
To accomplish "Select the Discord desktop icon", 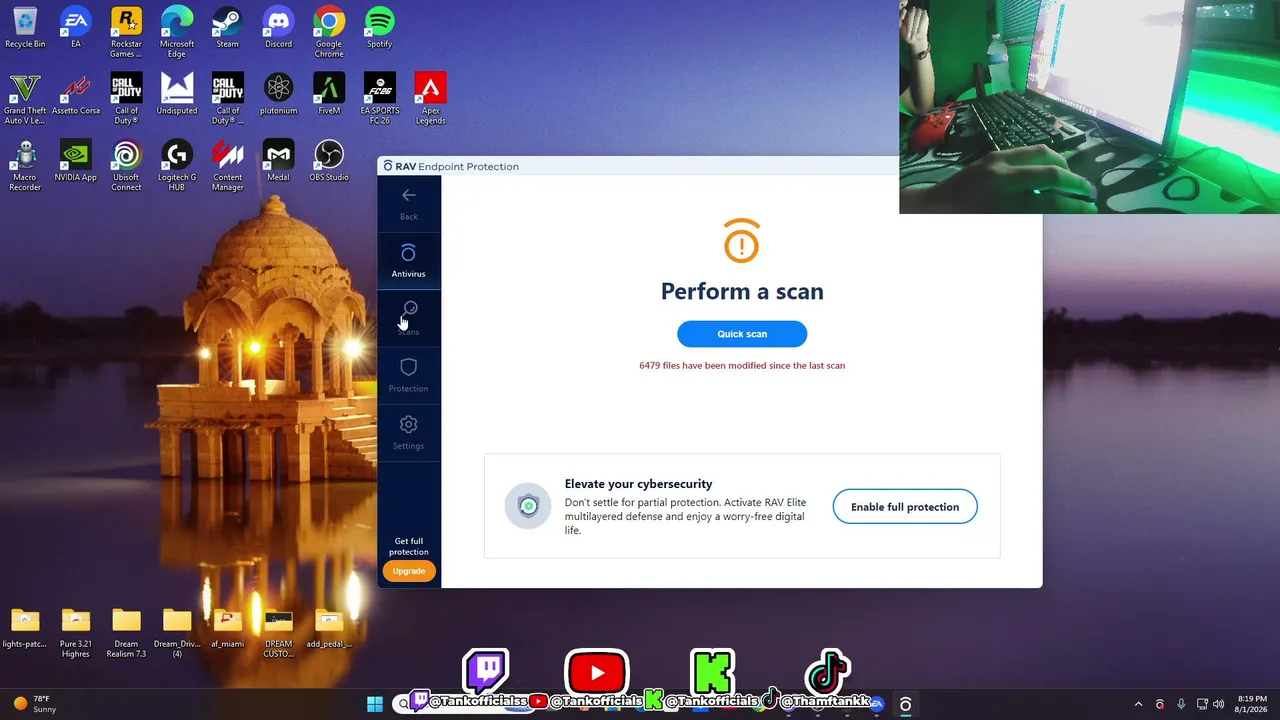I will [278, 28].
